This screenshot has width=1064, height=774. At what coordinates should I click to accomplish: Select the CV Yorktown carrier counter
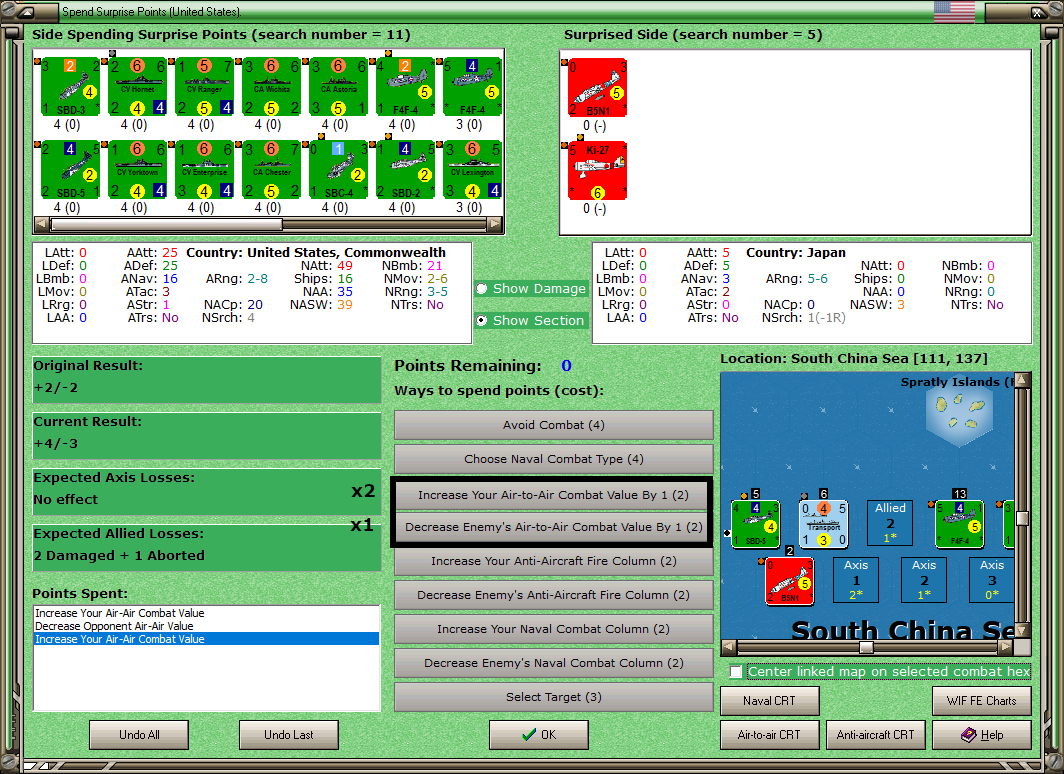click(x=138, y=170)
